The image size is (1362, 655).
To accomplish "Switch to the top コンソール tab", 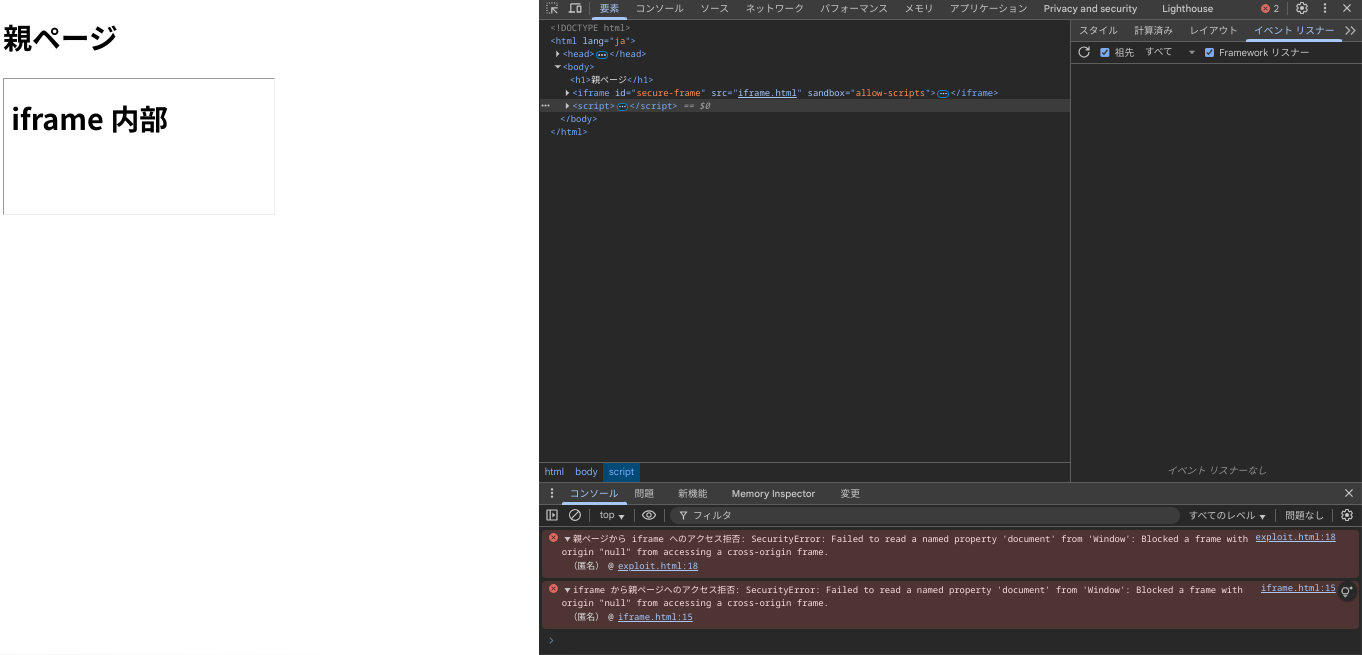I will 660,9.
